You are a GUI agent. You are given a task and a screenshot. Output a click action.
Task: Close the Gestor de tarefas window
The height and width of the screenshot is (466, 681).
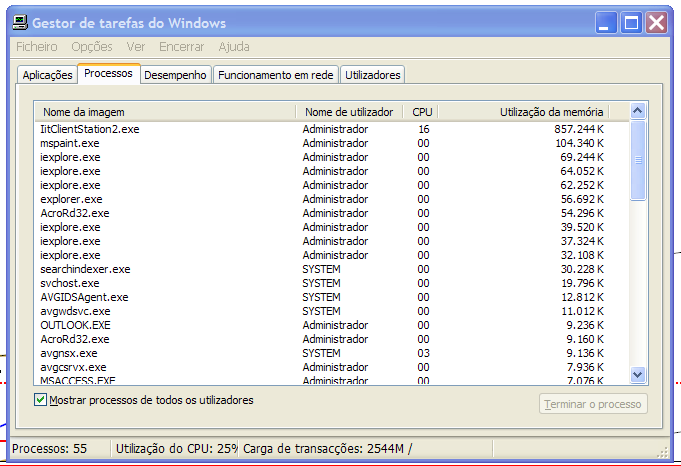pos(656,23)
